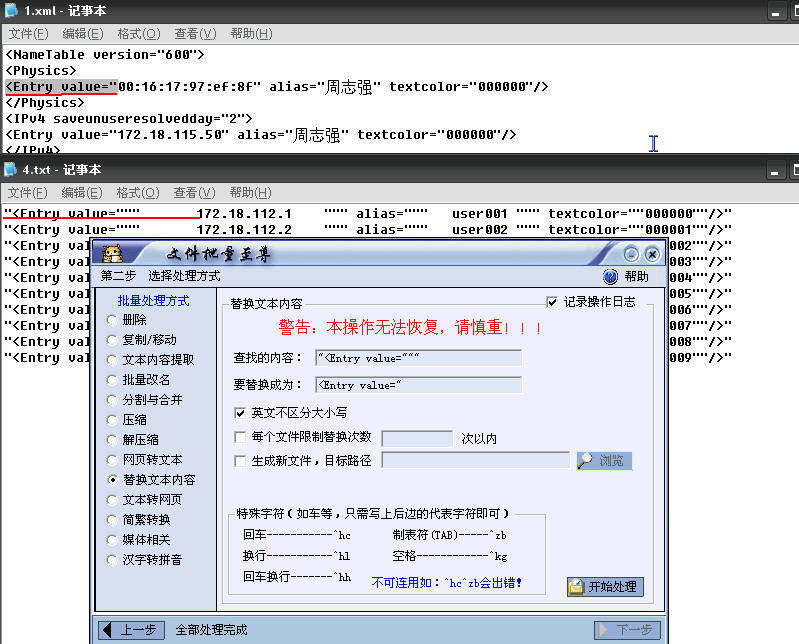Select the 分割与合并 radio option
Image resolution: width=799 pixels, height=644 pixels.
pos(112,400)
